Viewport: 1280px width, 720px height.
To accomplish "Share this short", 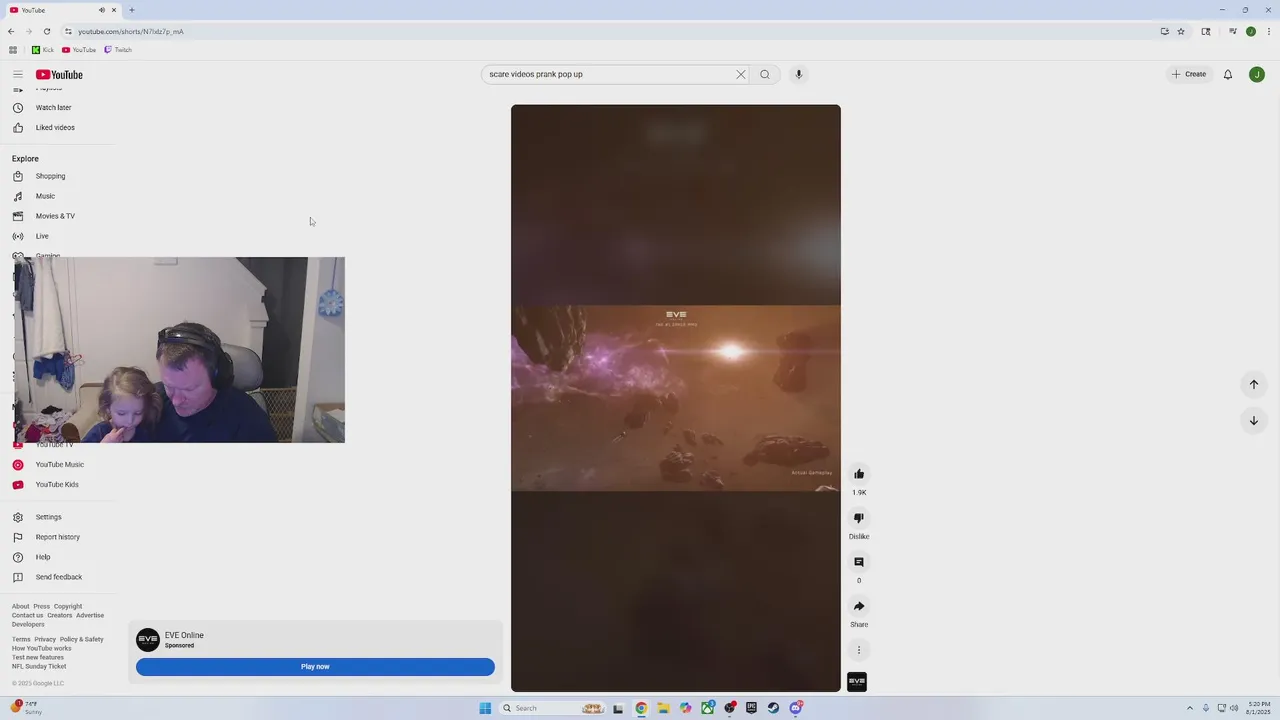I will [x=859, y=606].
